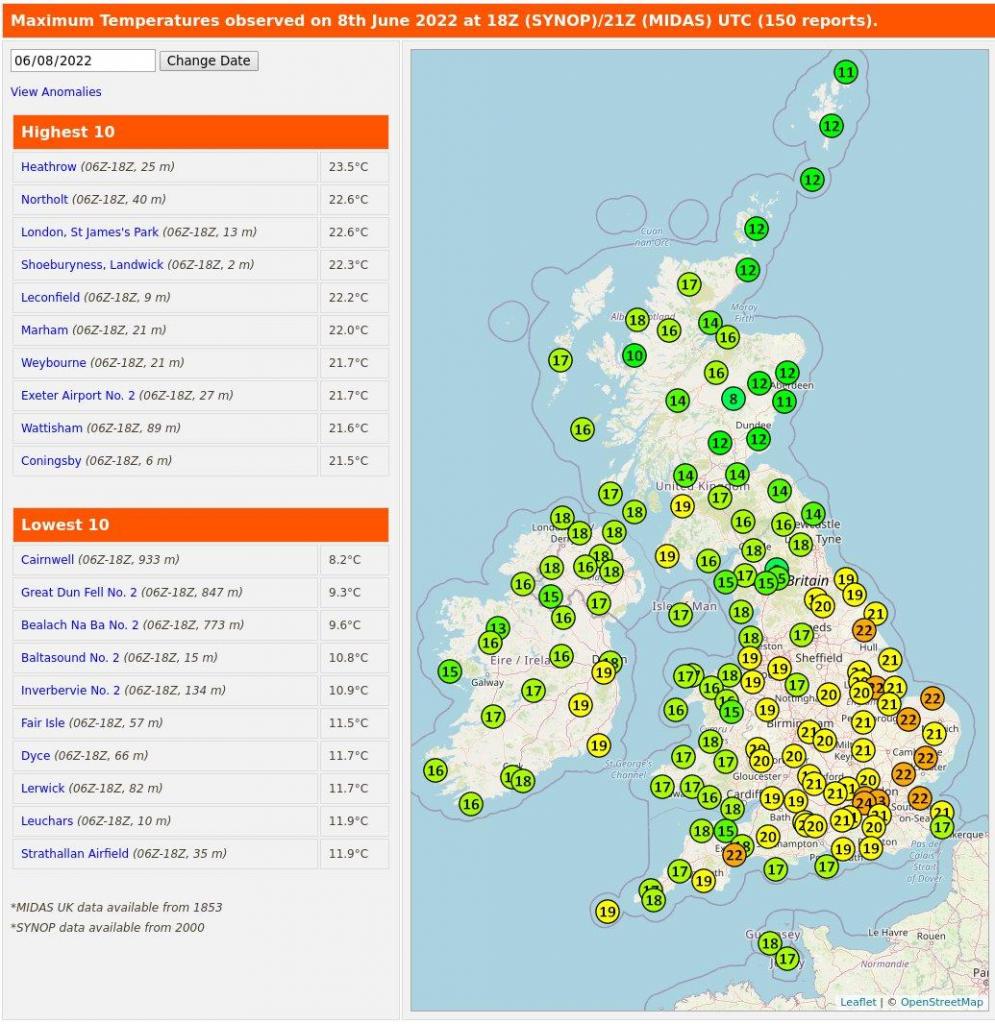Viewport: 995px width, 1024px height.
Task: Select the 18 marker on Guernsey
Action: click(769, 943)
